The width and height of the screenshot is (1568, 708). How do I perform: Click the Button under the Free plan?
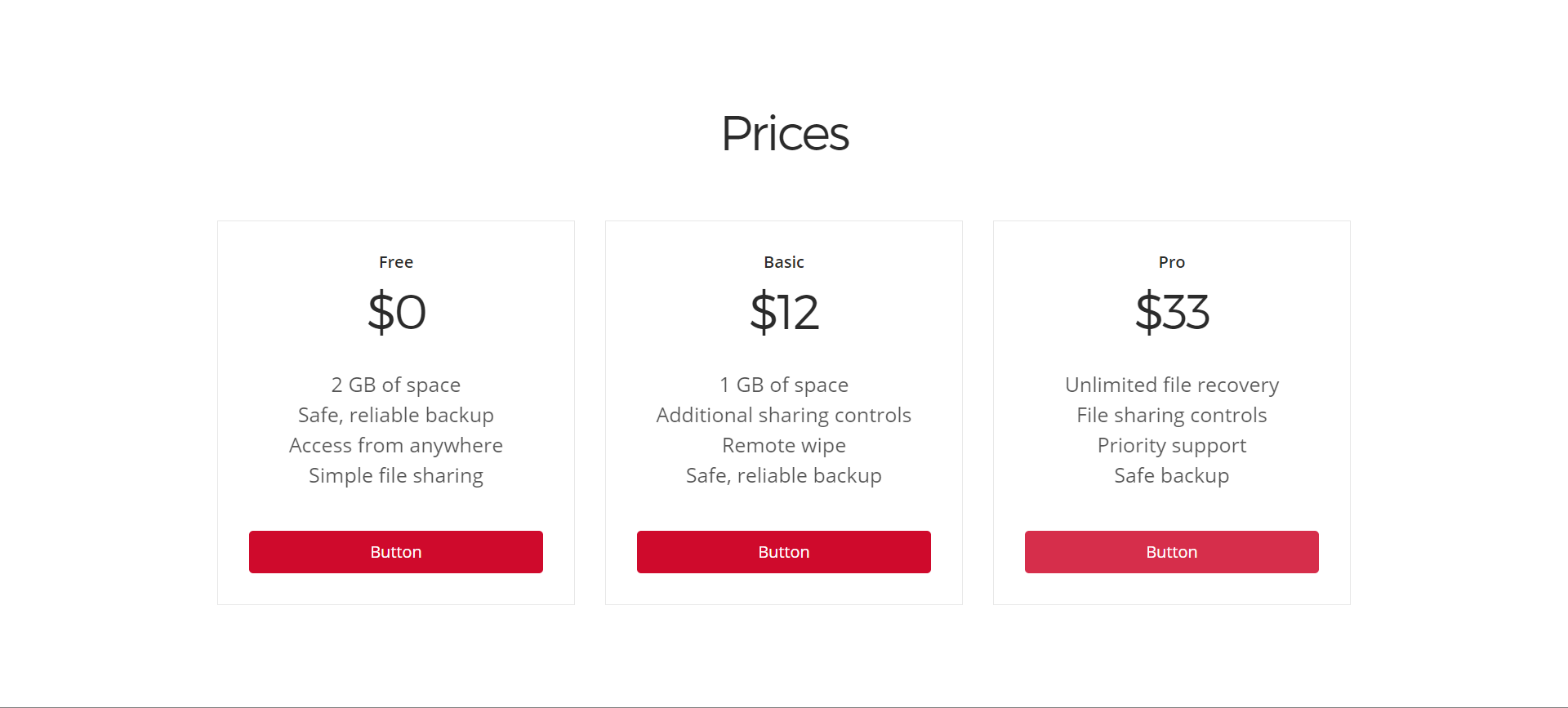tap(396, 552)
